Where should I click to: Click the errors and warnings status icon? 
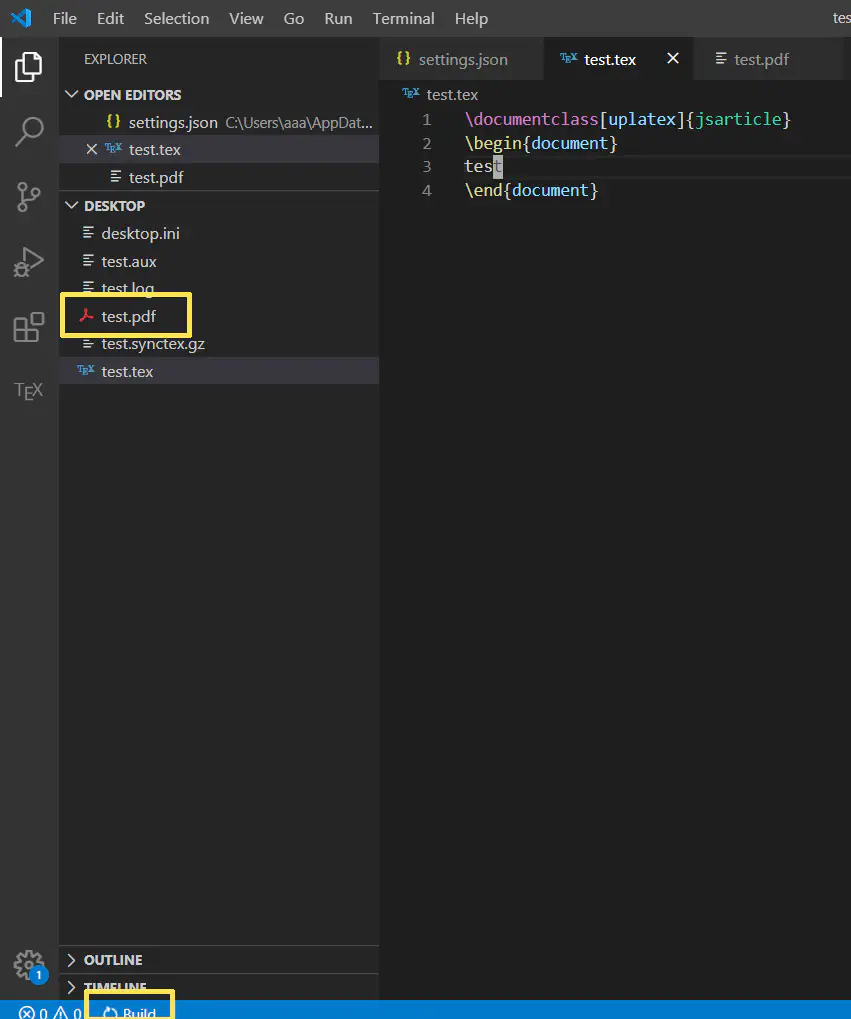pyautogui.click(x=45, y=1012)
